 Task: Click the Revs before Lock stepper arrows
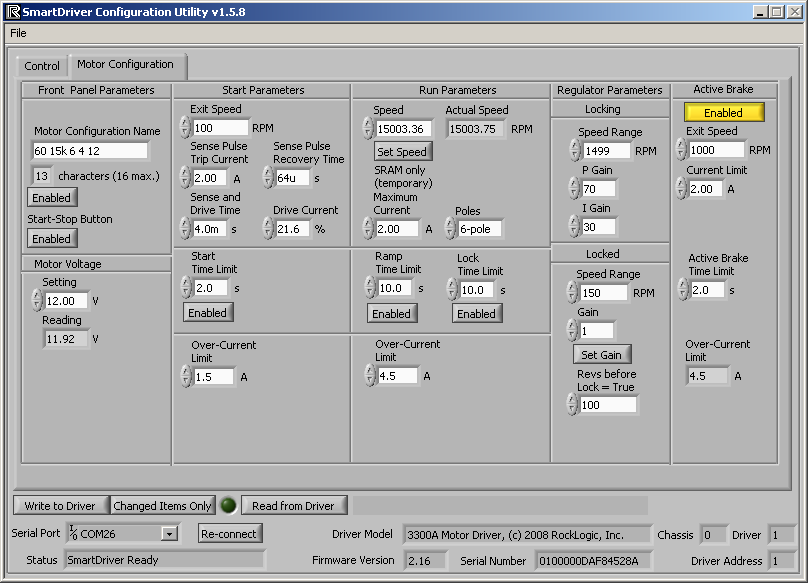tap(572, 405)
